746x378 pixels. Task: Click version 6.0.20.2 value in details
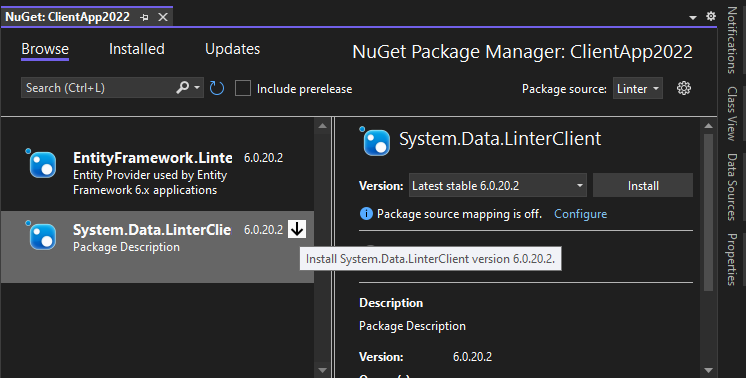pos(472,357)
